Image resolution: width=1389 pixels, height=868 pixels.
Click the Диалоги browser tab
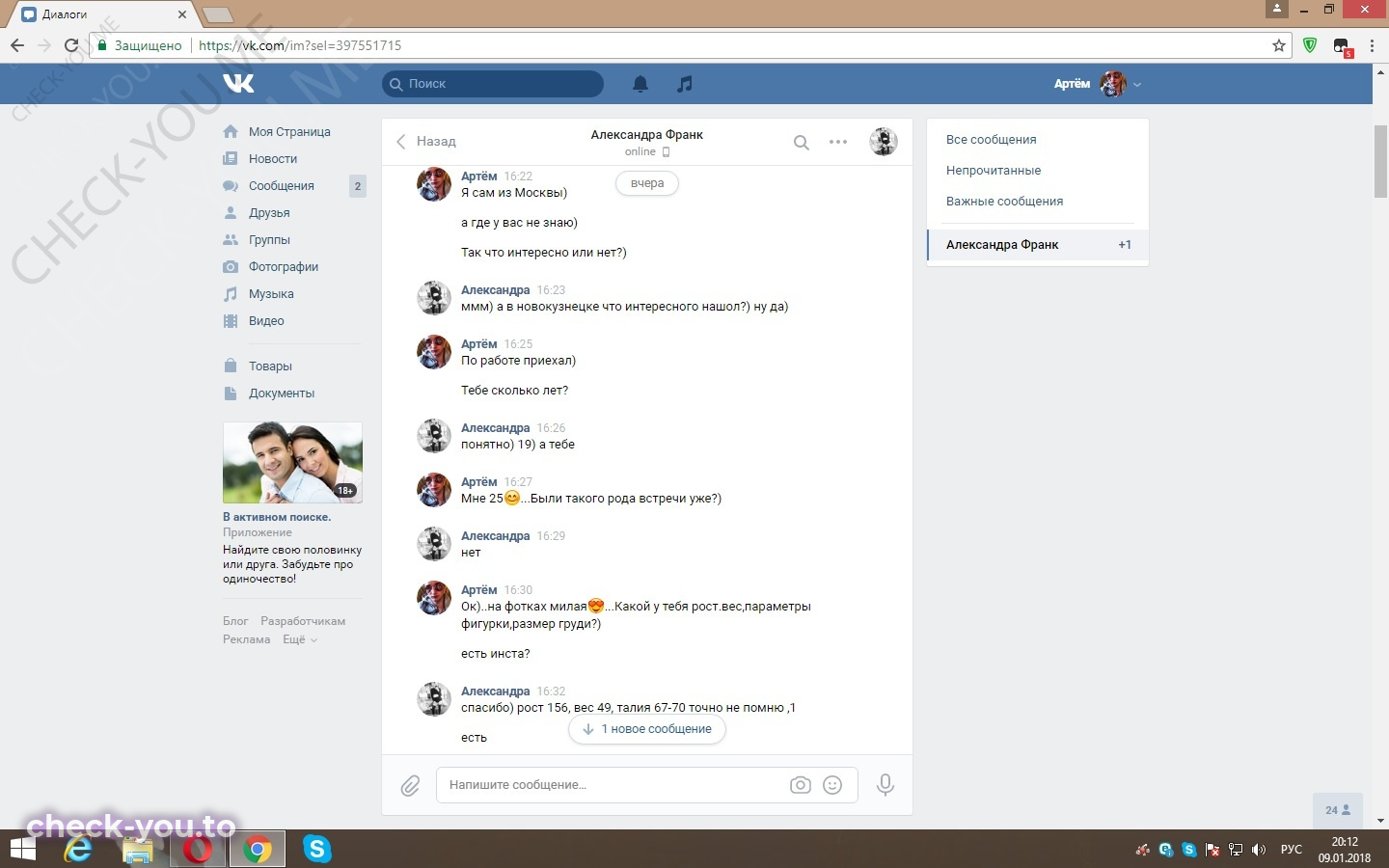(104, 14)
